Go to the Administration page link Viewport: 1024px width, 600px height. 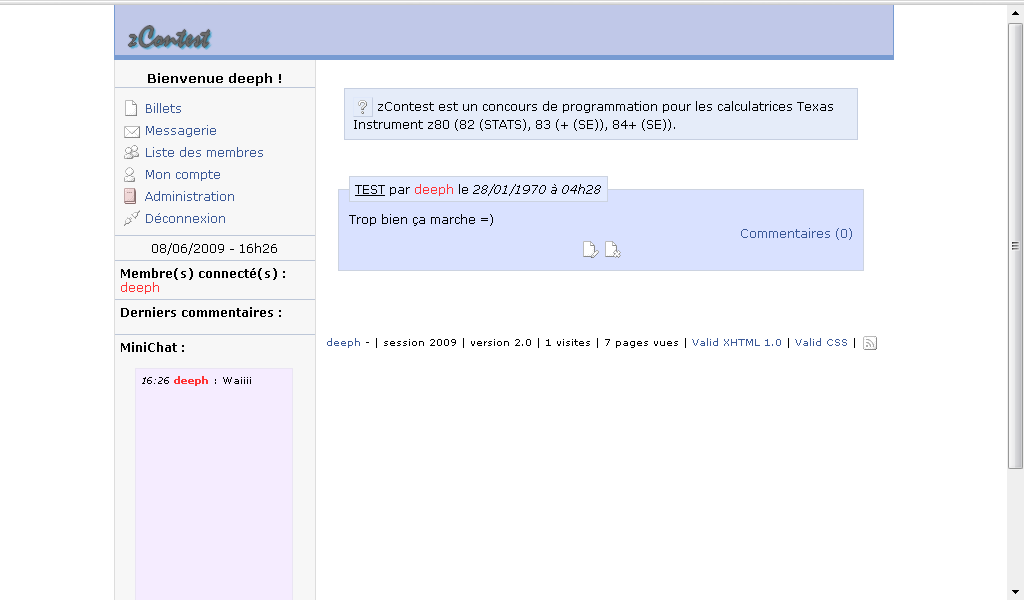tap(189, 197)
